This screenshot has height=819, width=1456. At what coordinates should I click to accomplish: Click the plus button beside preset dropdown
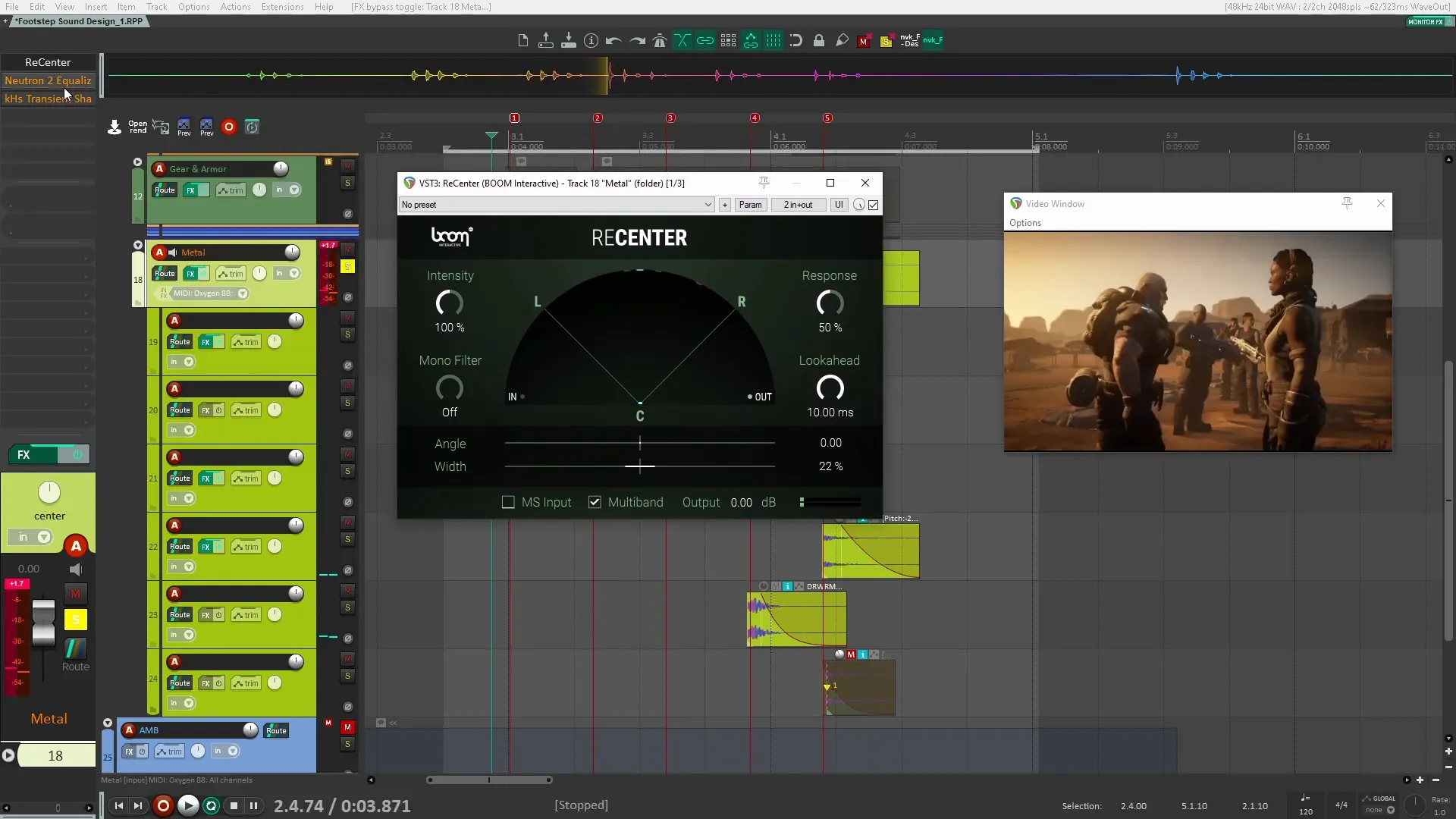(725, 205)
